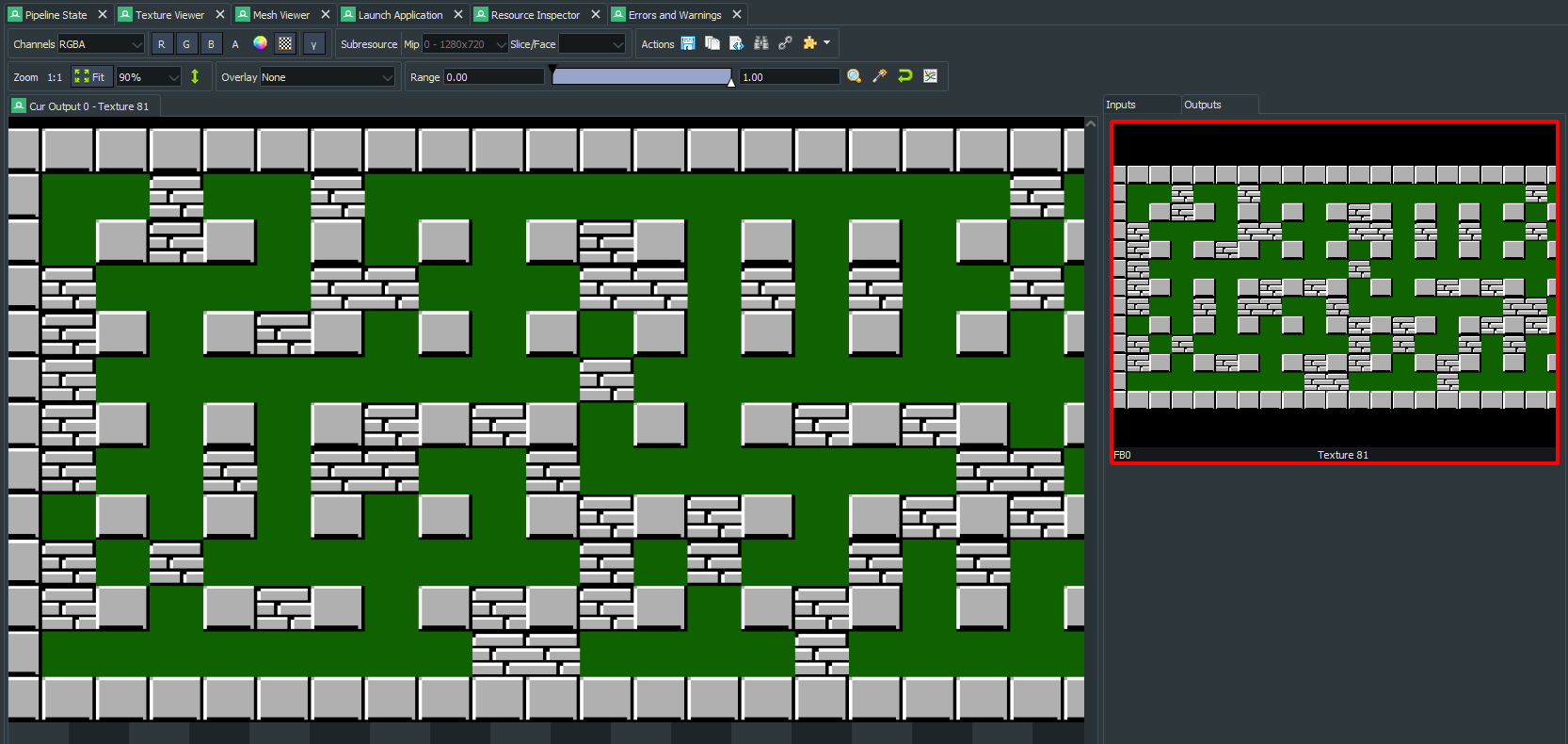Close the Mesh Viewer tab

coord(325,15)
